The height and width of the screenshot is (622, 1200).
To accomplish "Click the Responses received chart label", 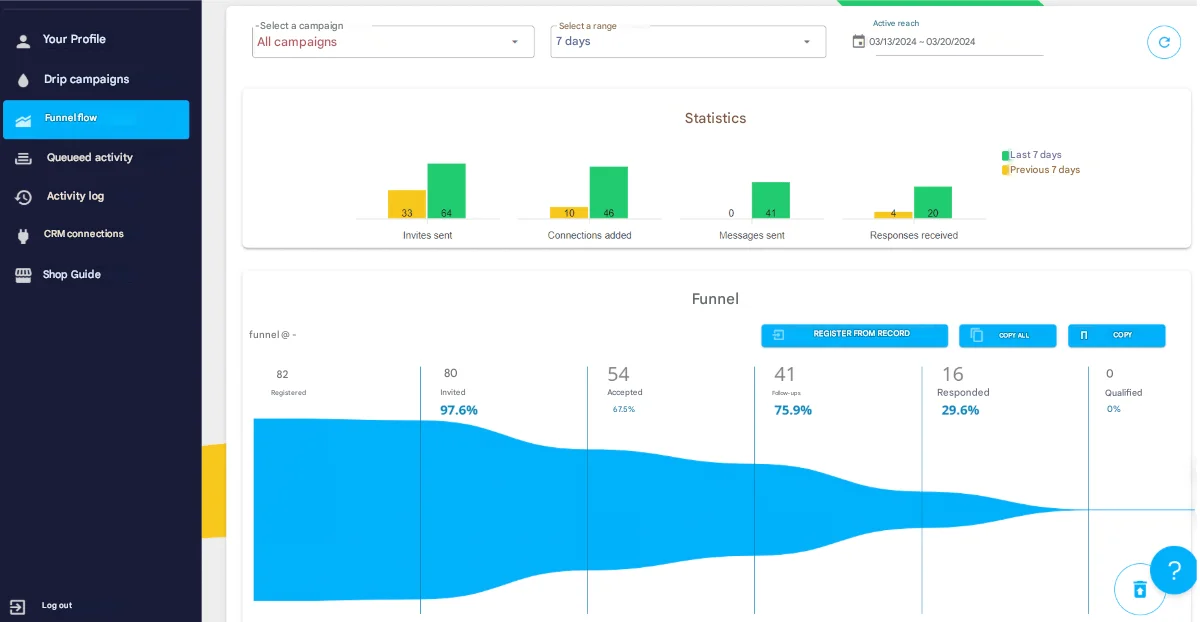I will pyautogui.click(x=914, y=236).
